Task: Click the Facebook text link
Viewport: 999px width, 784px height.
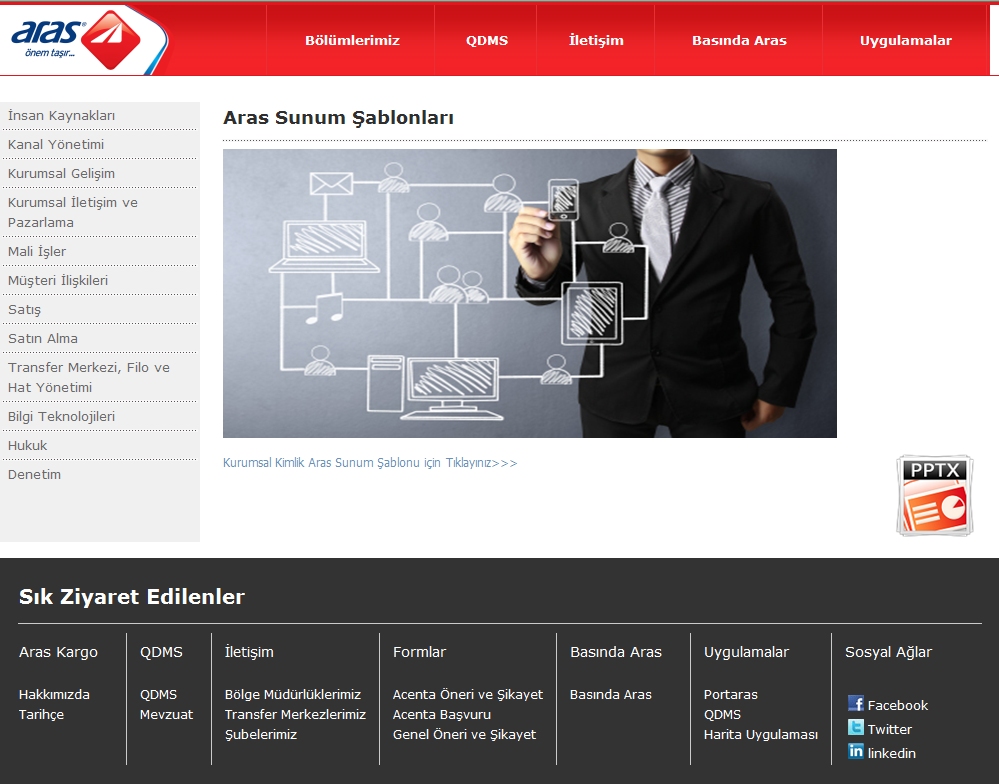Action: pos(898,706)
